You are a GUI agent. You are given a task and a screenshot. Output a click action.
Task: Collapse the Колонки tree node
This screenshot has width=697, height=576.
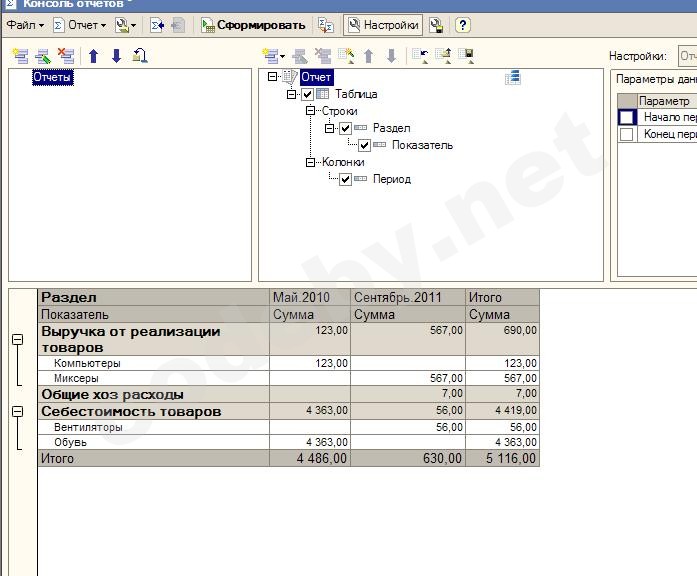(310, 162)
